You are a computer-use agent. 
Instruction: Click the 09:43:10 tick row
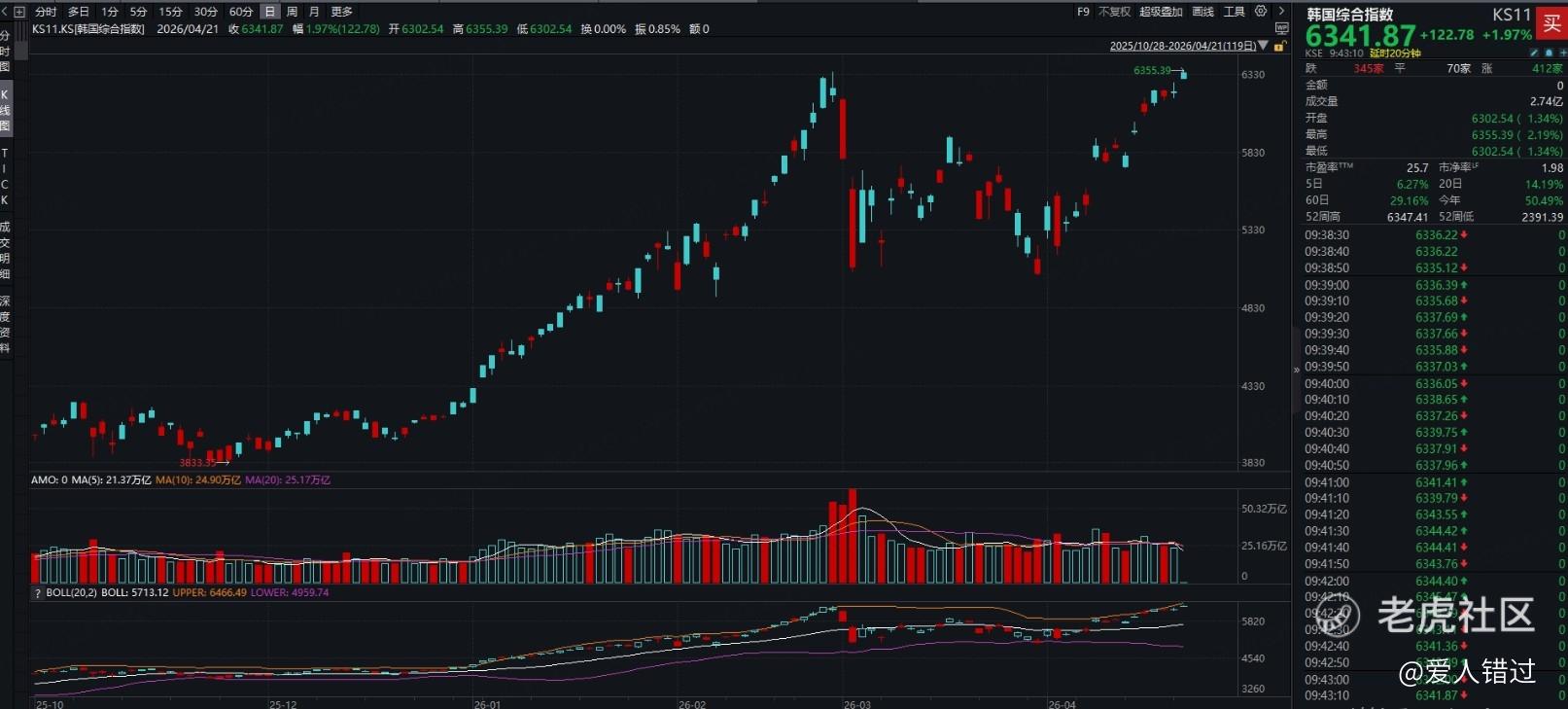click(1434, 695)
